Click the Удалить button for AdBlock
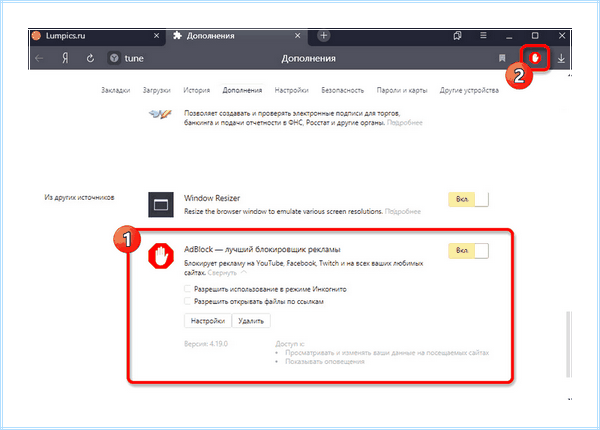The width and height of the screenshot is (600, 430). point(251,321)
